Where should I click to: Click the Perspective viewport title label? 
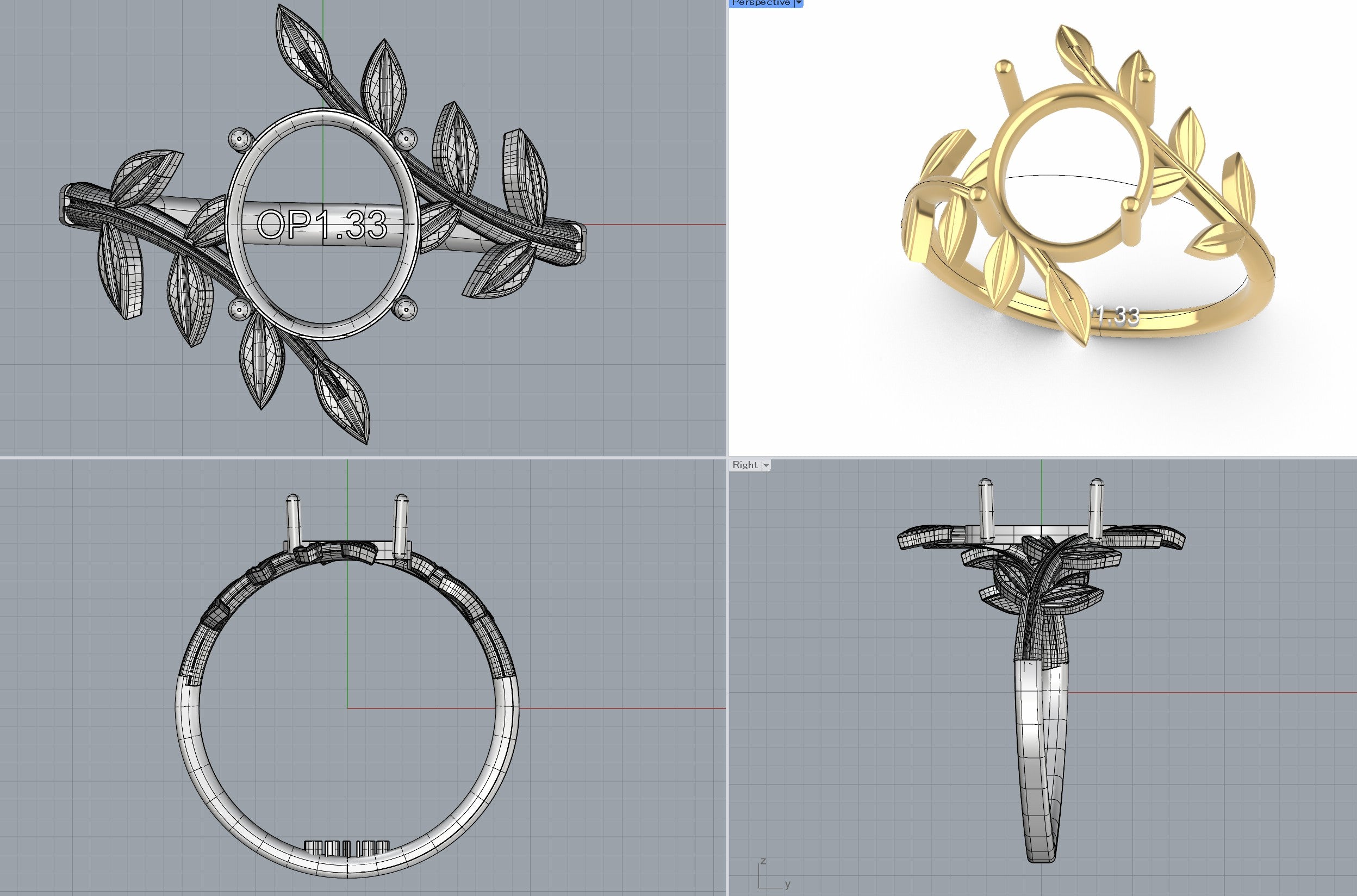point(761,3)
